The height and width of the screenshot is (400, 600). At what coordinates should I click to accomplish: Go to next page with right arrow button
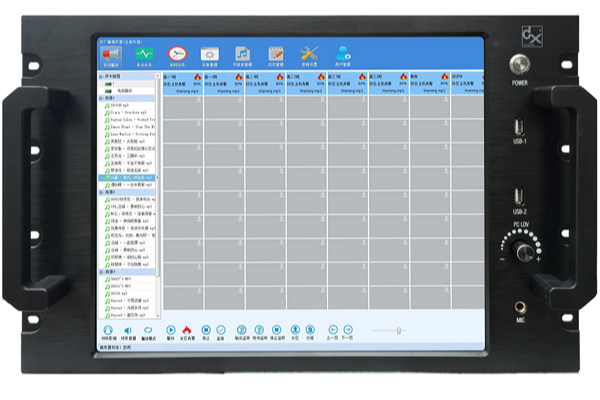click(x=347, y=329)
